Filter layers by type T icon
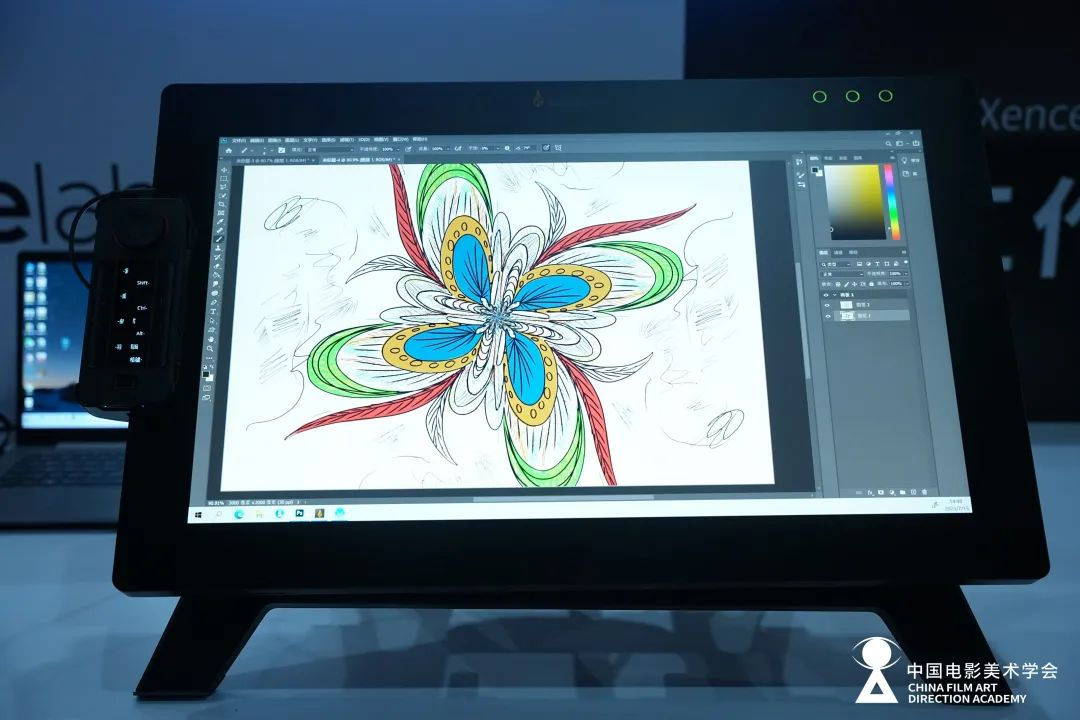This screenshot has height=720, width=1080. click(x=878, y=264)
